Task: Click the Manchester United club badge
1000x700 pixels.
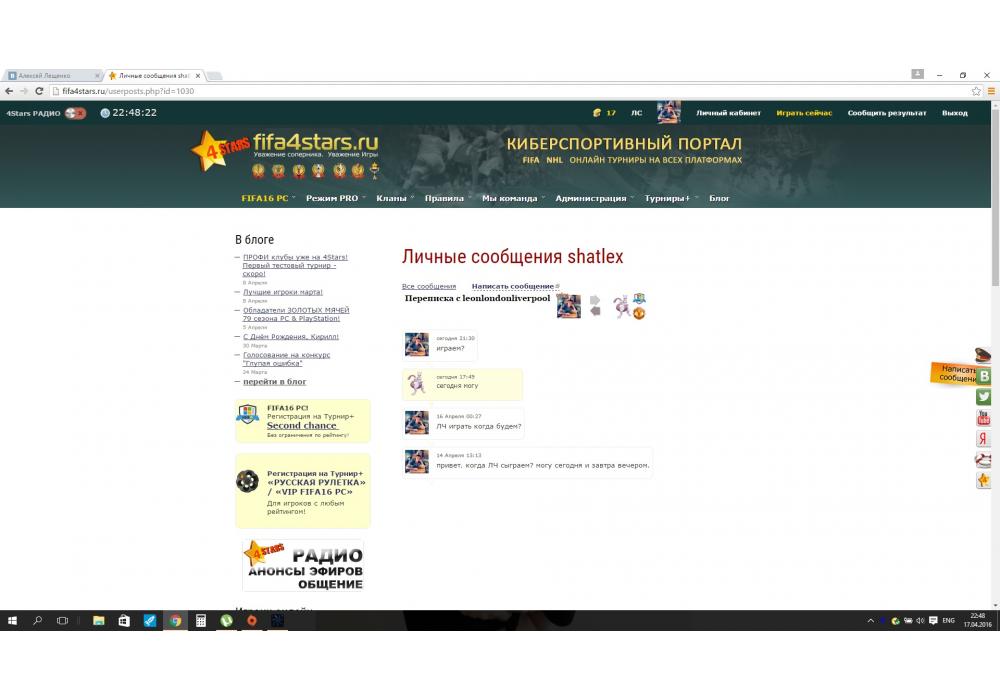Action: click(x=638, y=313)
